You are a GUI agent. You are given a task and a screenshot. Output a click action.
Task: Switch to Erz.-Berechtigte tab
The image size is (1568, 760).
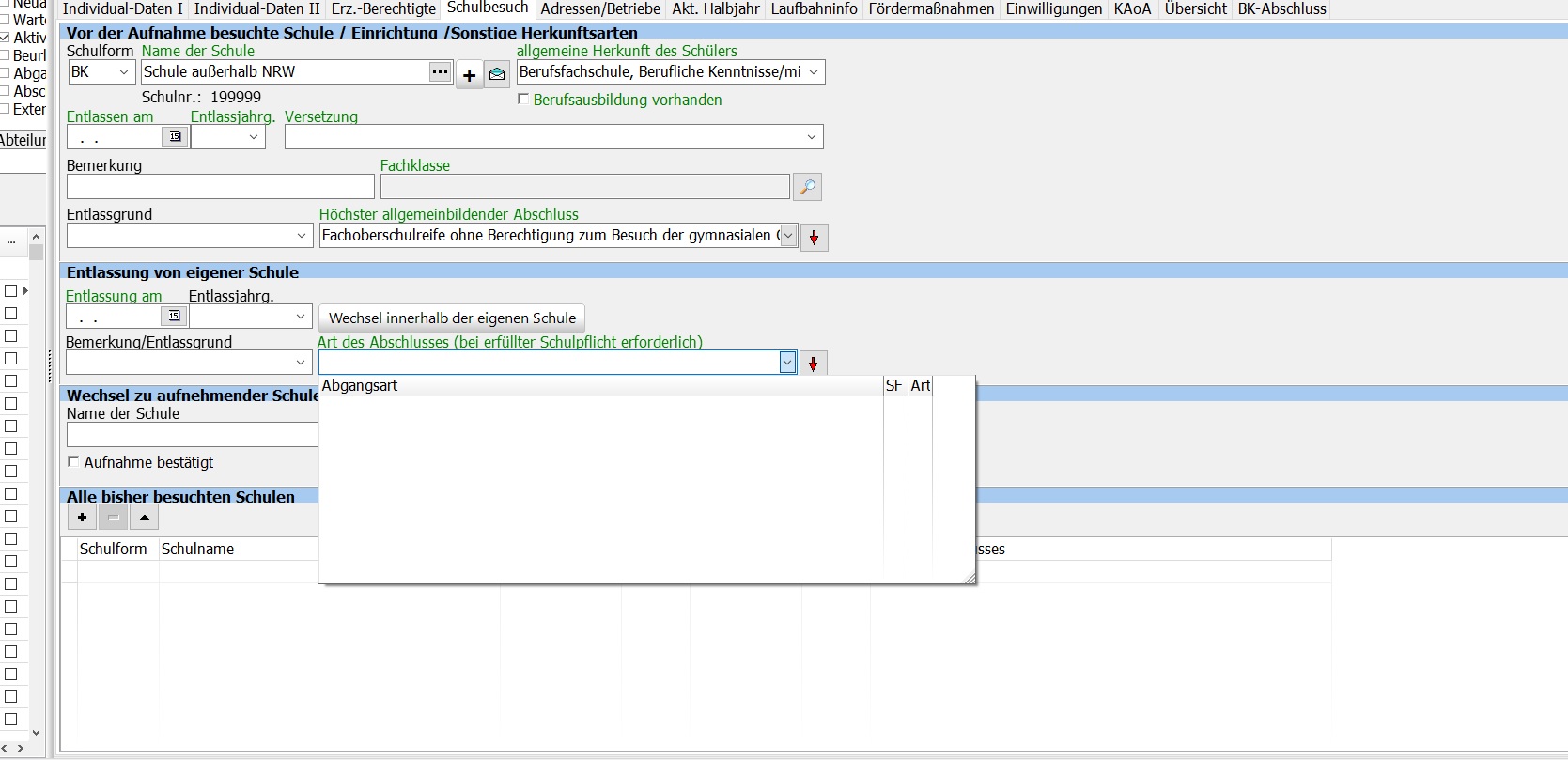pos(383,9)
